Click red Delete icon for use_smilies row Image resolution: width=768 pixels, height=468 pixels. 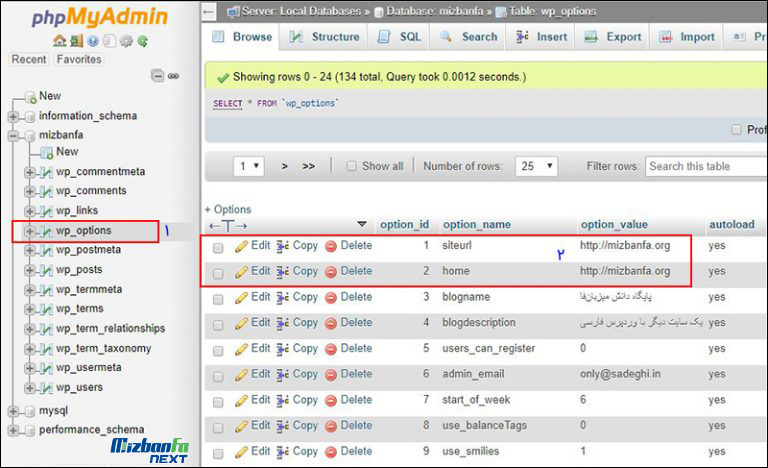(x=331, y=452)
